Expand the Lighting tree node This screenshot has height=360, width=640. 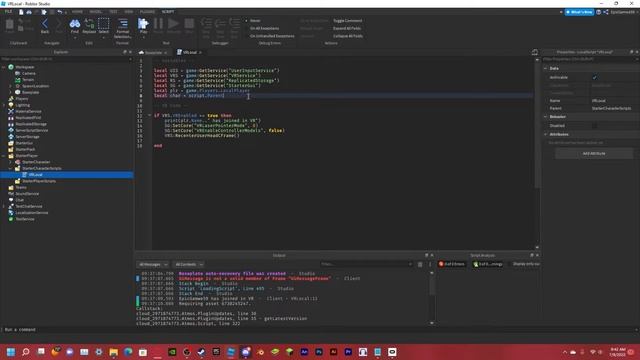click(4, 105)
